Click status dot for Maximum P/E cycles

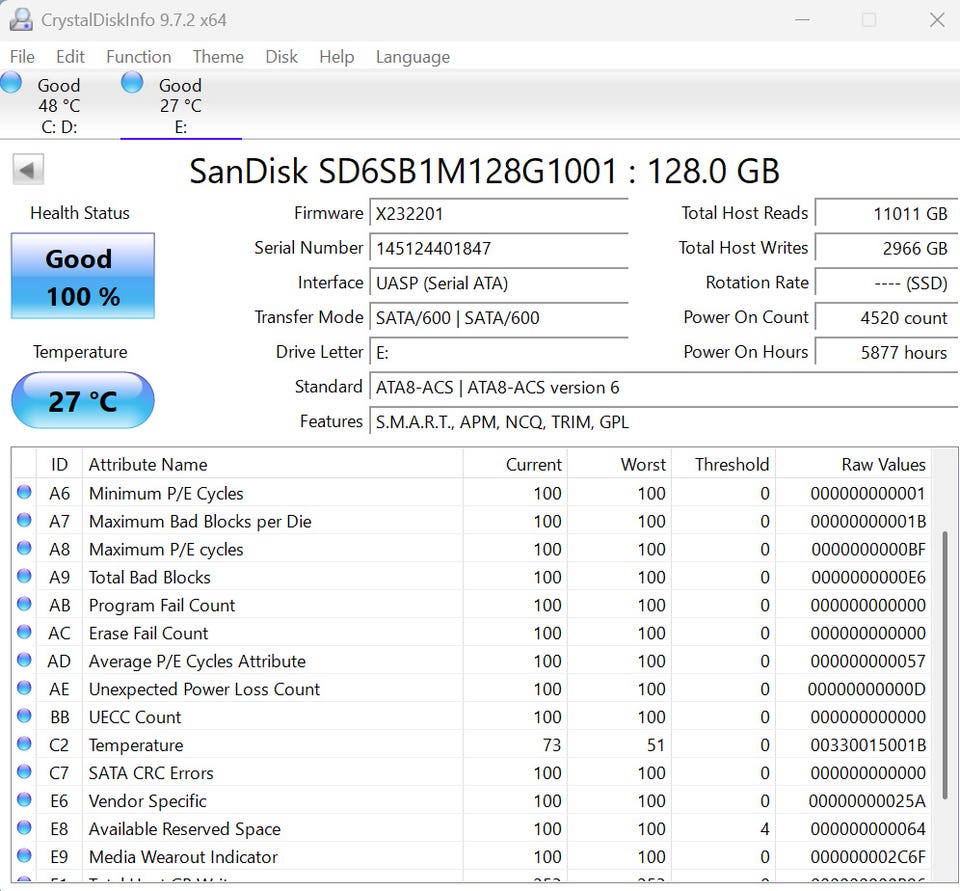click(x=24, y=548)
